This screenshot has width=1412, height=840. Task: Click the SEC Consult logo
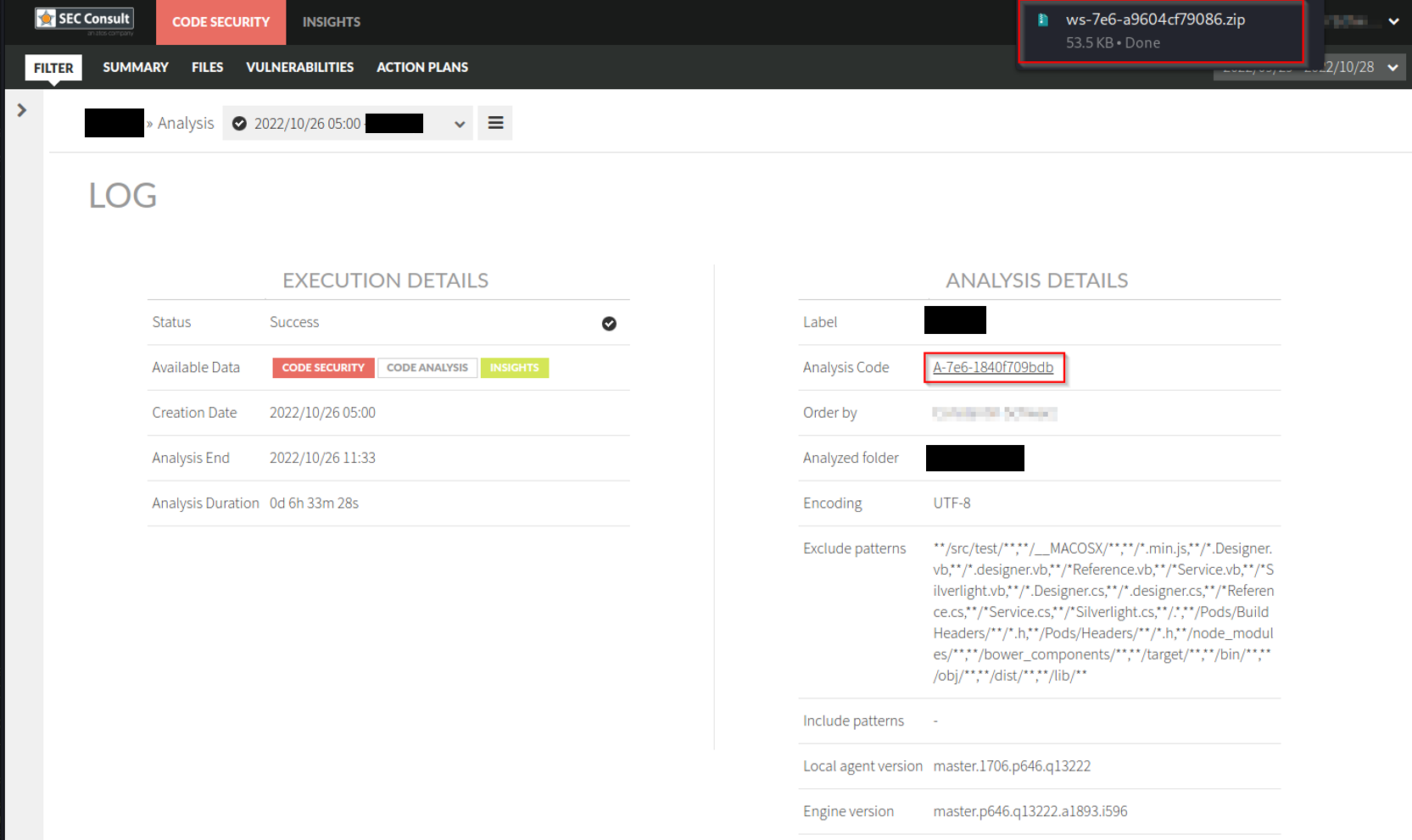tap(84, 21)
